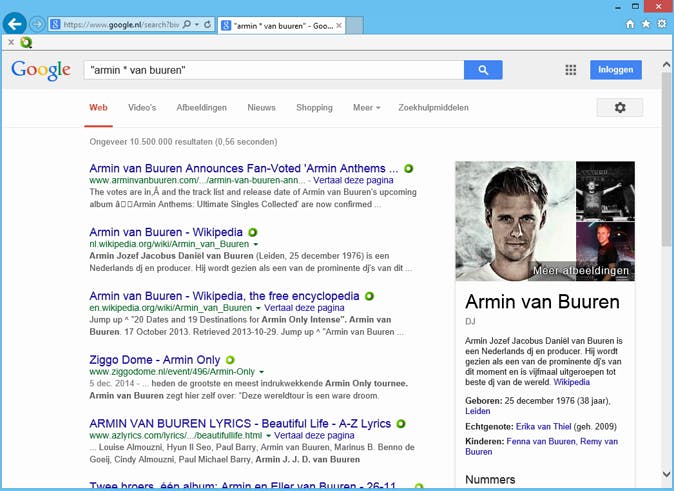Open the address bar dropdown arrow
Screen dimensions: 674x491
coord(197,25)
